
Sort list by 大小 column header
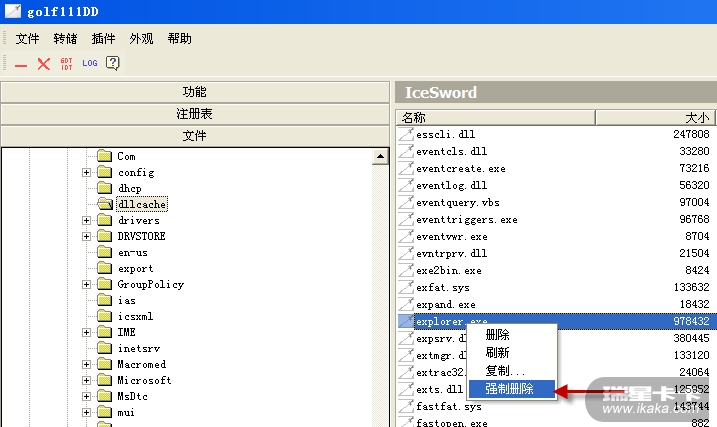point(655,117)
